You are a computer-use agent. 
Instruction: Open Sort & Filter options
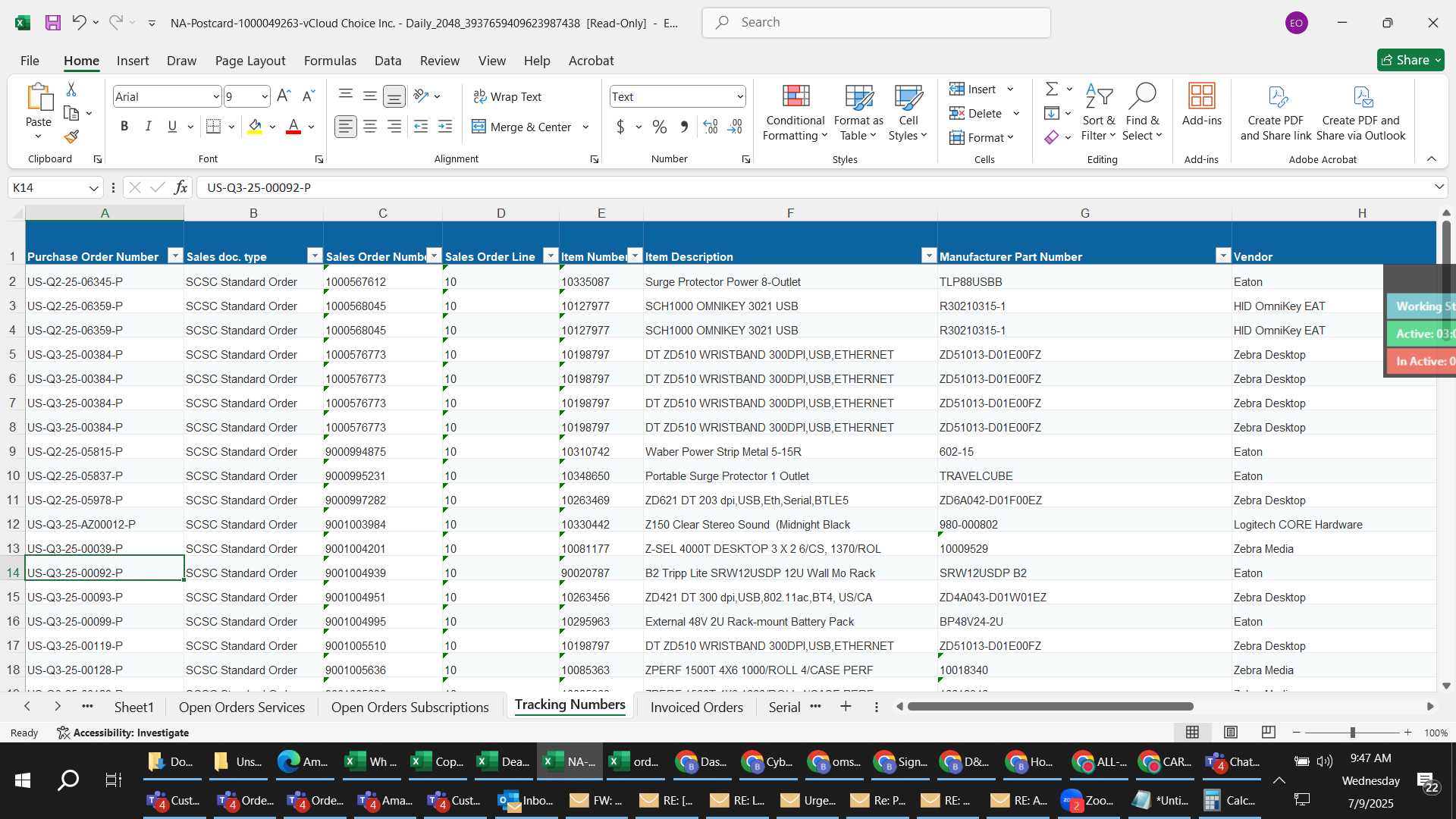coord(1098,113)
